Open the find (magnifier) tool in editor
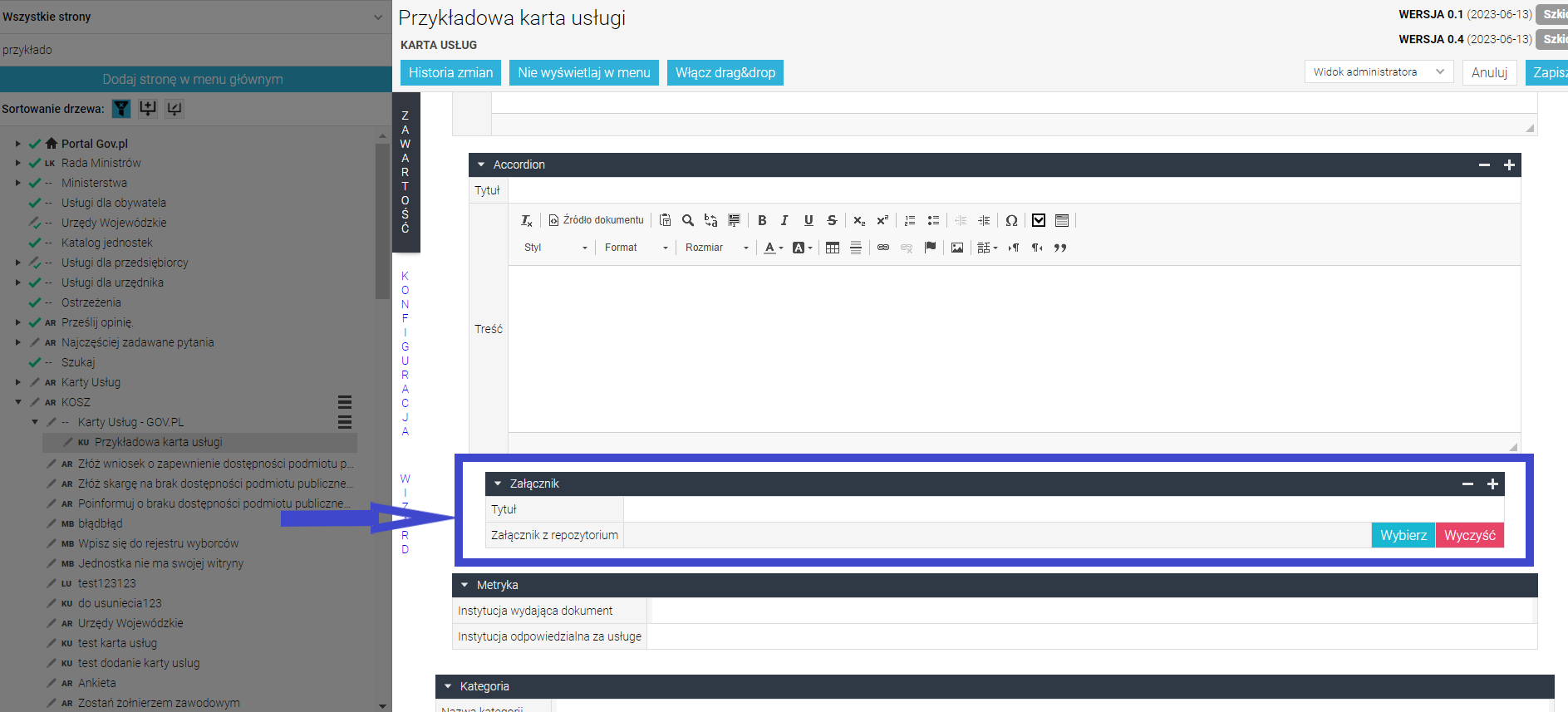Image resolution: width=1568 pixels, height=712 pixels. (688, 220)
